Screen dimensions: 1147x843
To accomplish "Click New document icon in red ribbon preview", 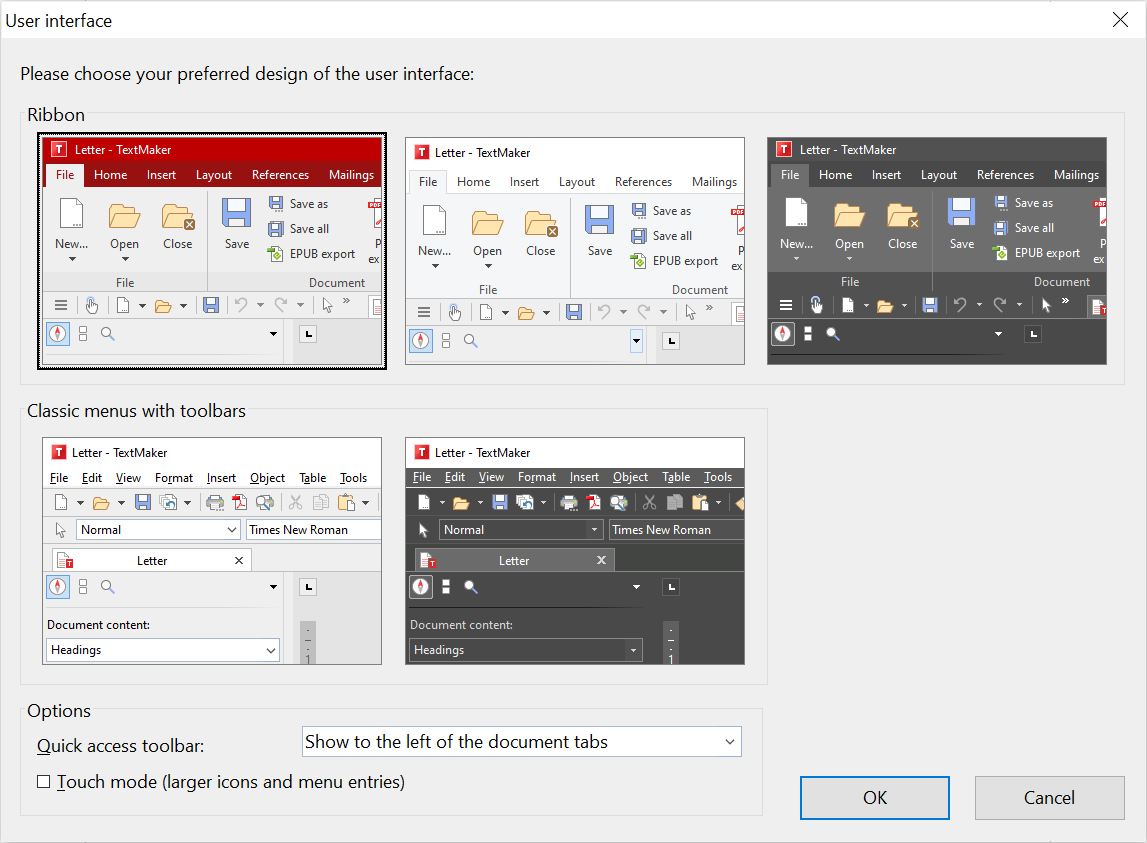I will (72, 214).
